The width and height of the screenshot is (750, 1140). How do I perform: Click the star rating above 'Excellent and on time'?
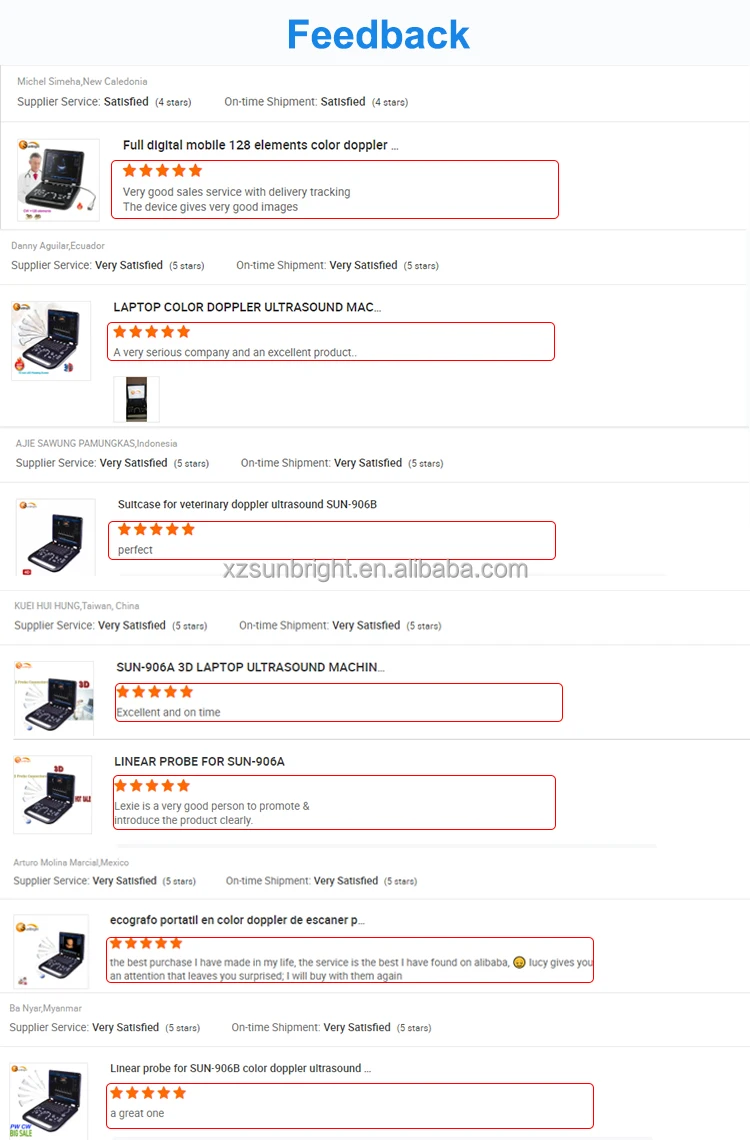(x=155, y=691)
